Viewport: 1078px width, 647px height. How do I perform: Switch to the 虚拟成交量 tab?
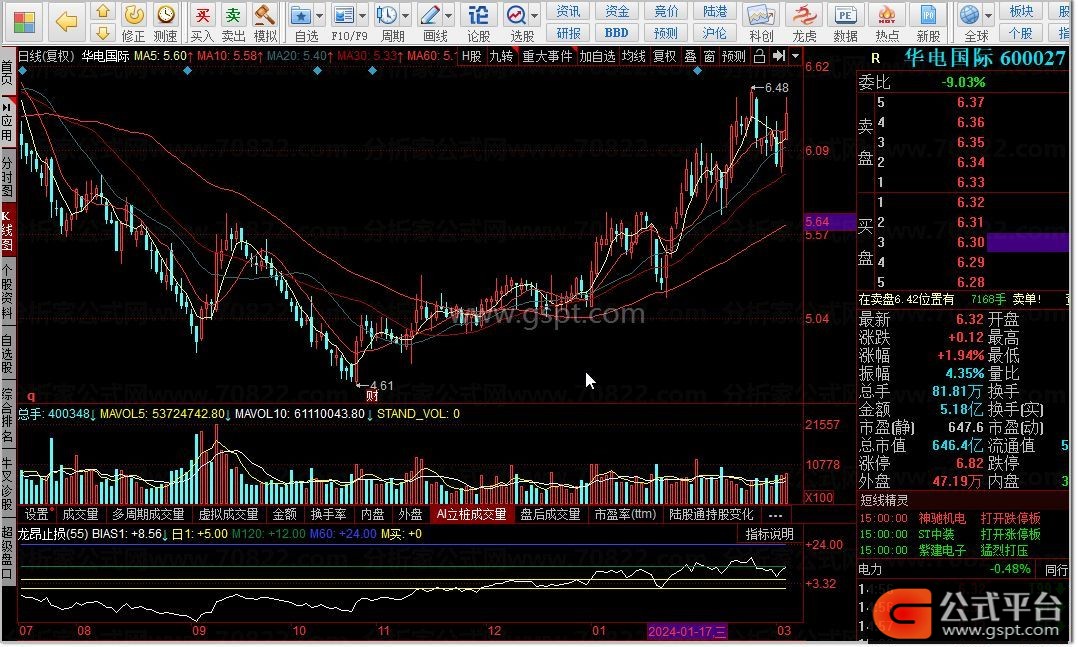[228, 515]
